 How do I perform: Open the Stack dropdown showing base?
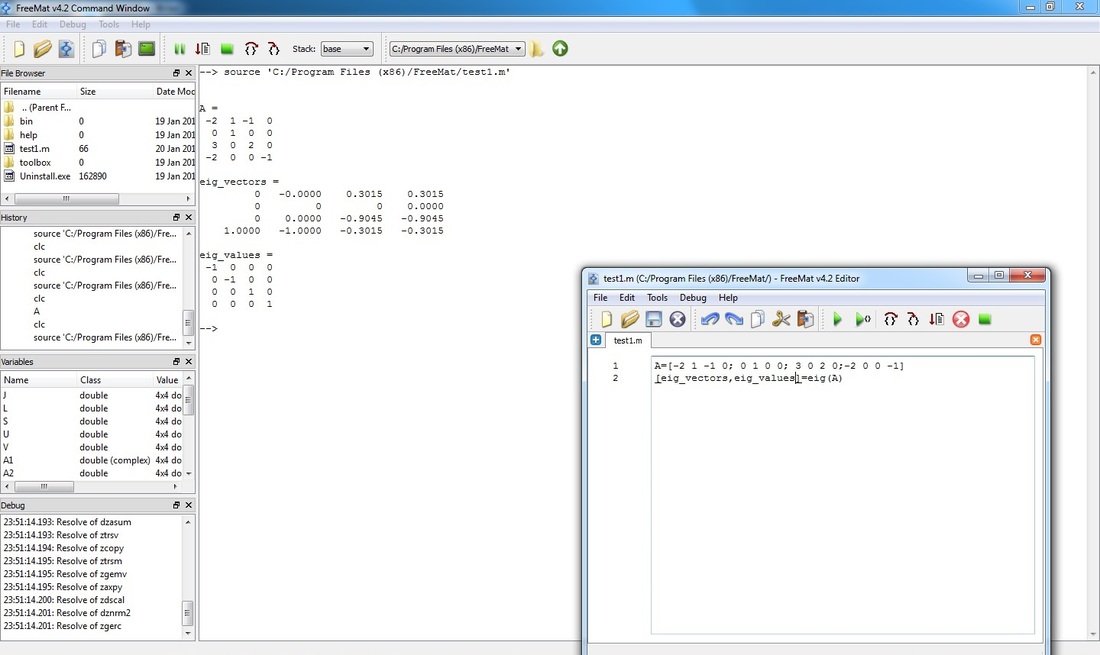(x=346, y=48)
